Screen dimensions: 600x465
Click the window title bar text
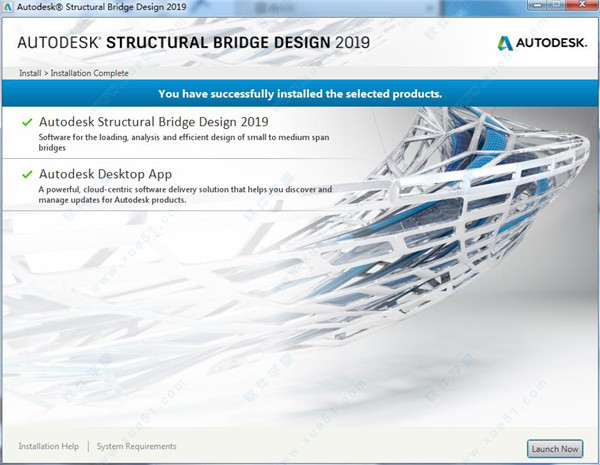point(100,9)
